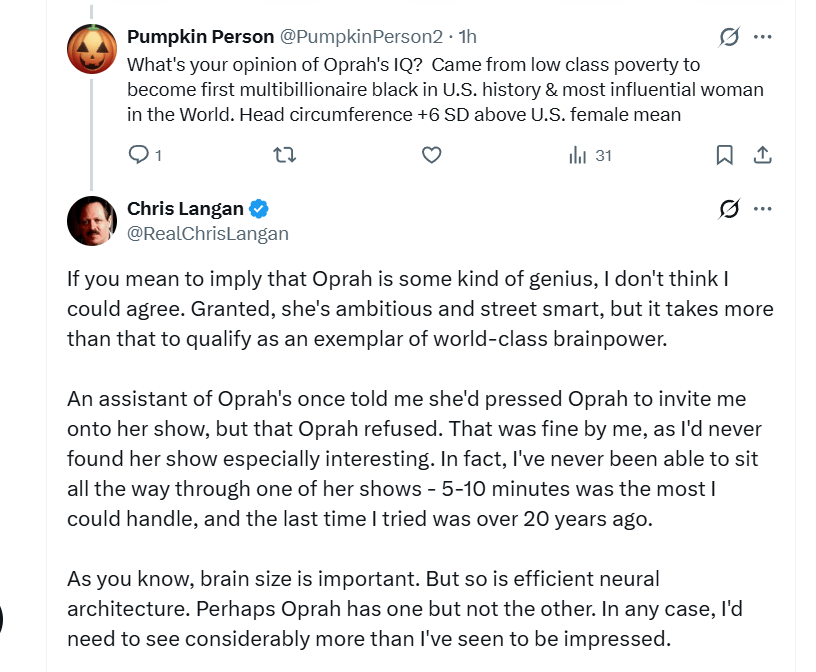The width and height of the screenshot is (816, 672).
Task: Click Grok icon on Chris Langan's tweet
Action: [729, 209]
